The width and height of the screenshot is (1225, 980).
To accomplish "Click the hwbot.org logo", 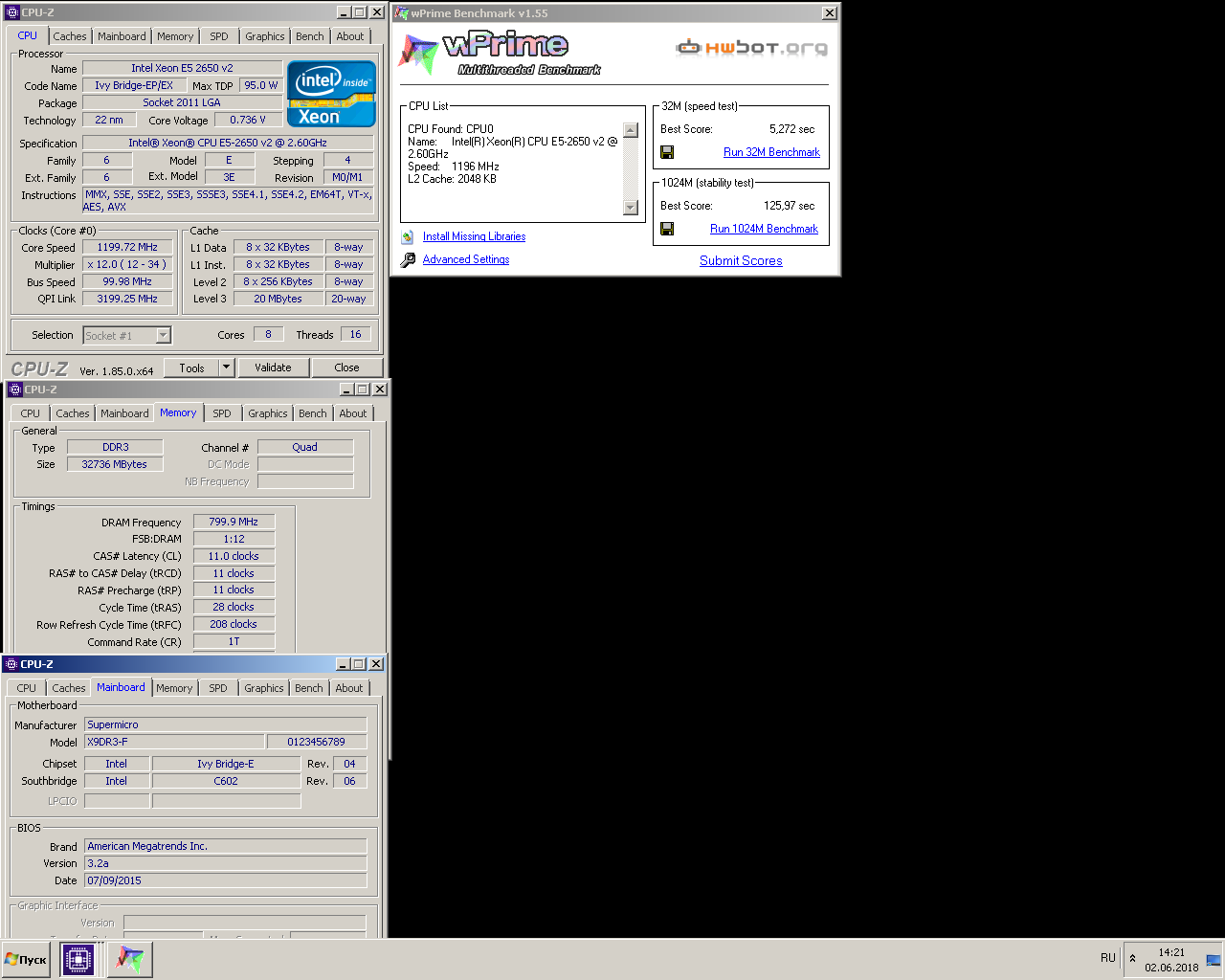I will coord(751,47).
